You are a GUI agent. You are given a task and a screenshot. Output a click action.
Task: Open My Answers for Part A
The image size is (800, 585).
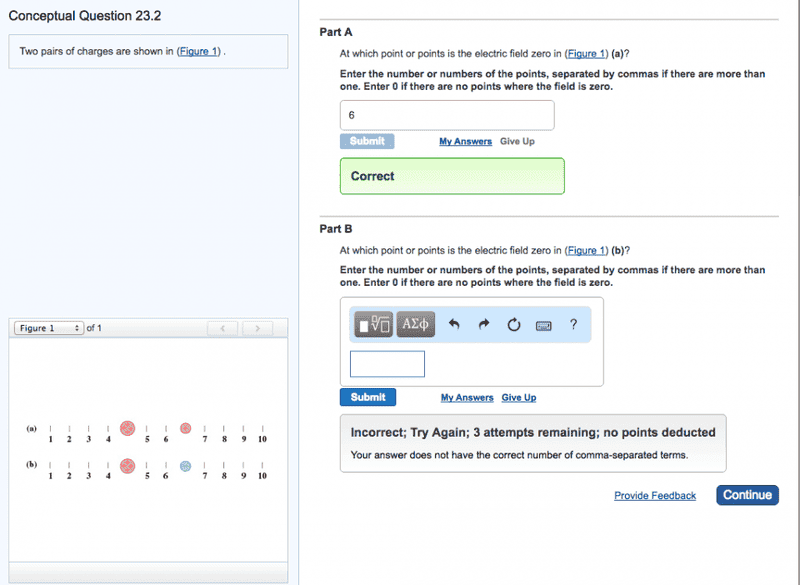(465, 142)
